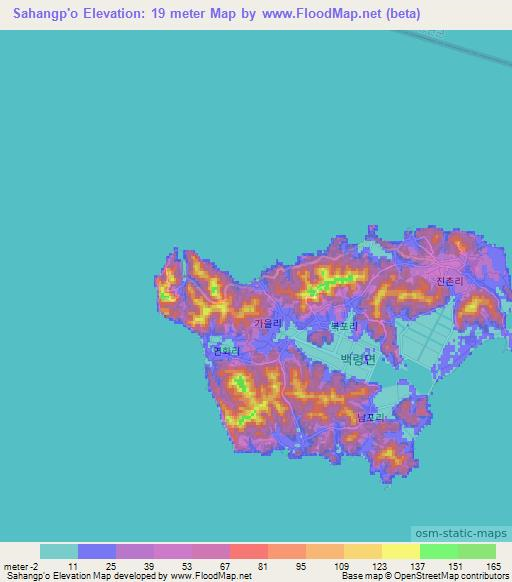The height and width of the screenshot is (582, 512).
Task: Click the light orange legend swatch for 109 meters
Action: pos(363,552)
